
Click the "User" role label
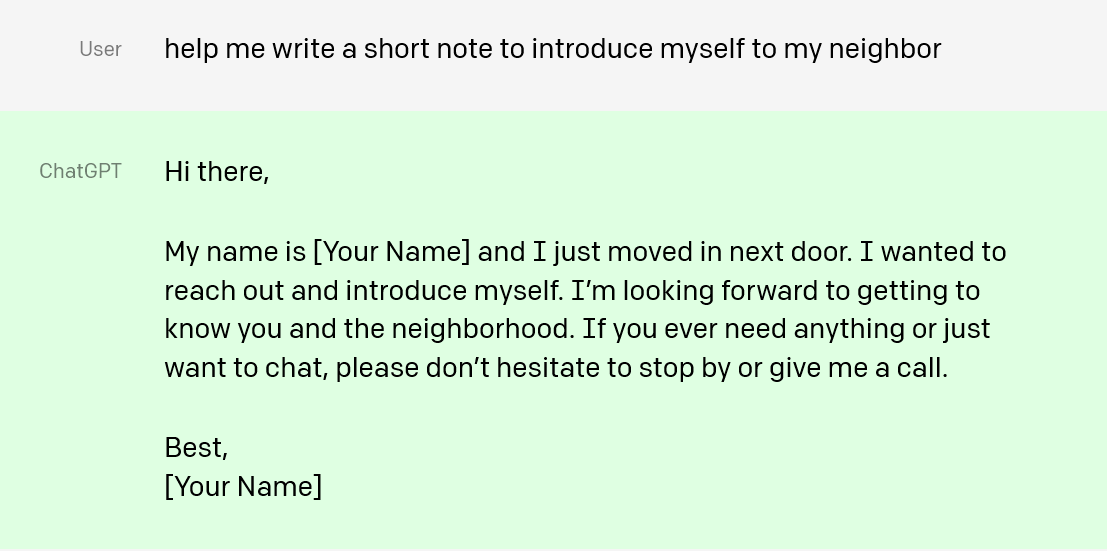point(100,49)
